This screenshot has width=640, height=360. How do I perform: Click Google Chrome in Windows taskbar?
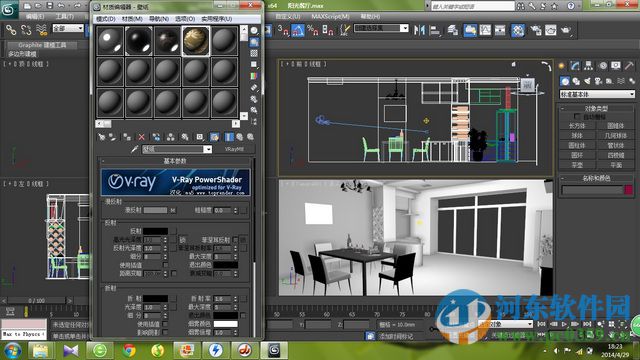coord(129,350)
